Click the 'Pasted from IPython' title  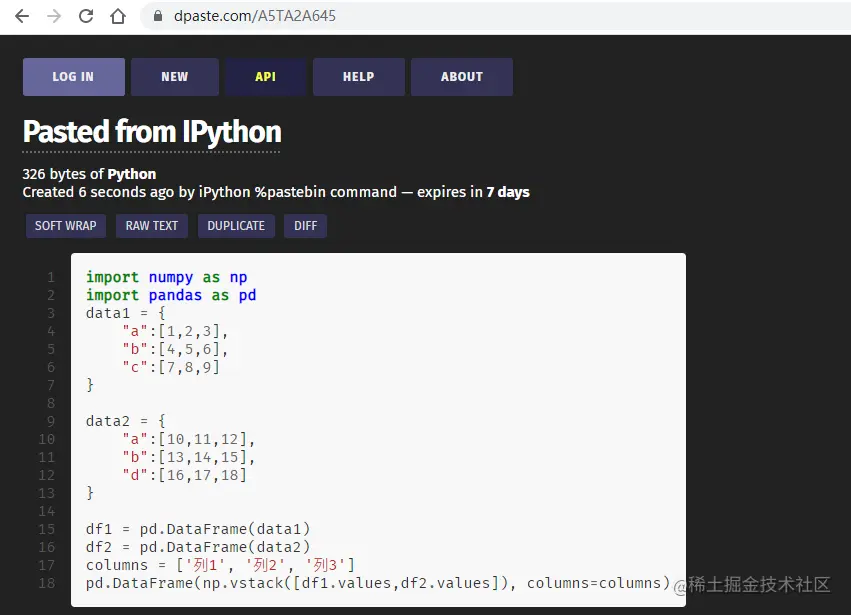click(x=152, y=132)
